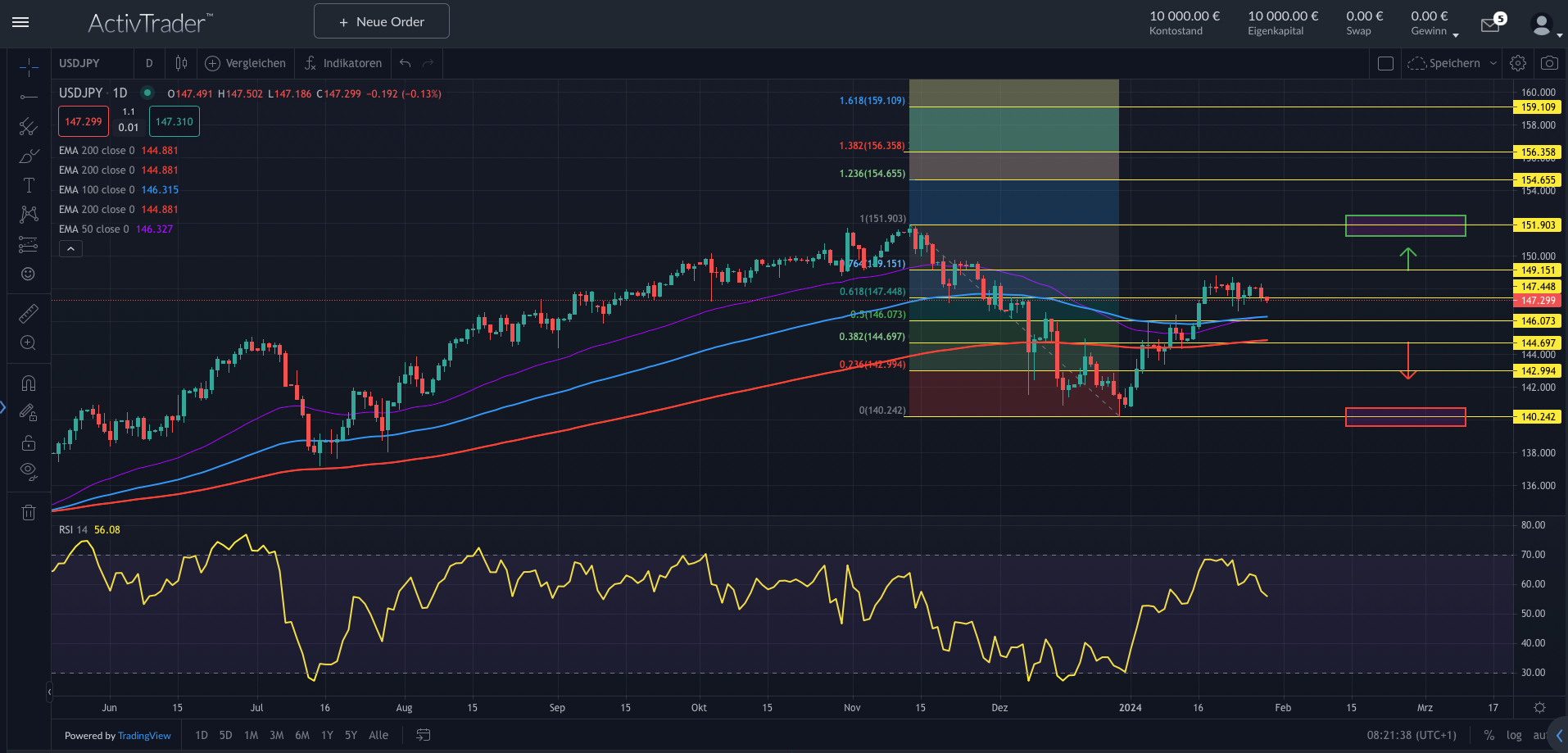Select the brush drawing tool
1568x753 pixels.
click(x=29, y=156)
